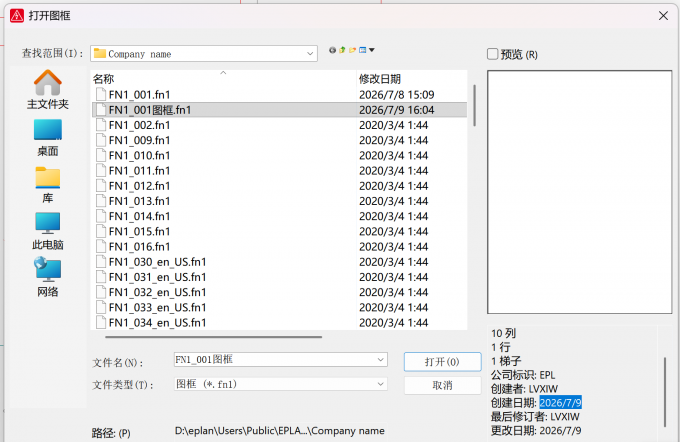Click the EPLAN app icon in title bar
680x442 pixels.
[x=17, y=16]
